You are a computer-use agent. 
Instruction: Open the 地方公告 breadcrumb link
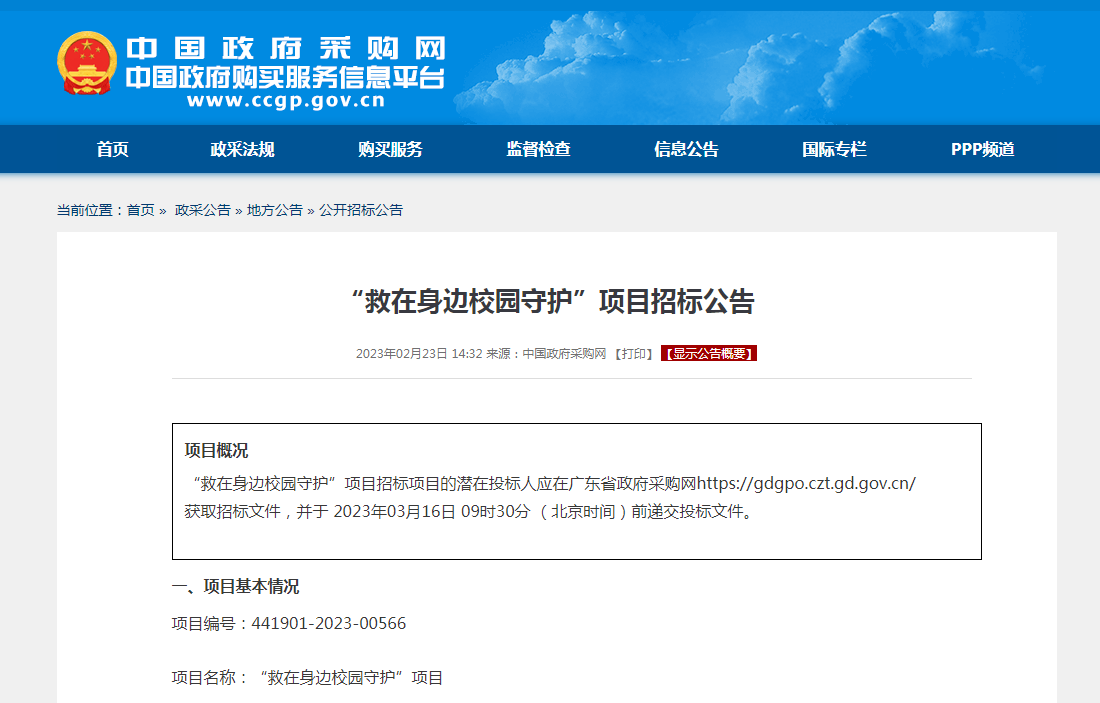(274, 210)
